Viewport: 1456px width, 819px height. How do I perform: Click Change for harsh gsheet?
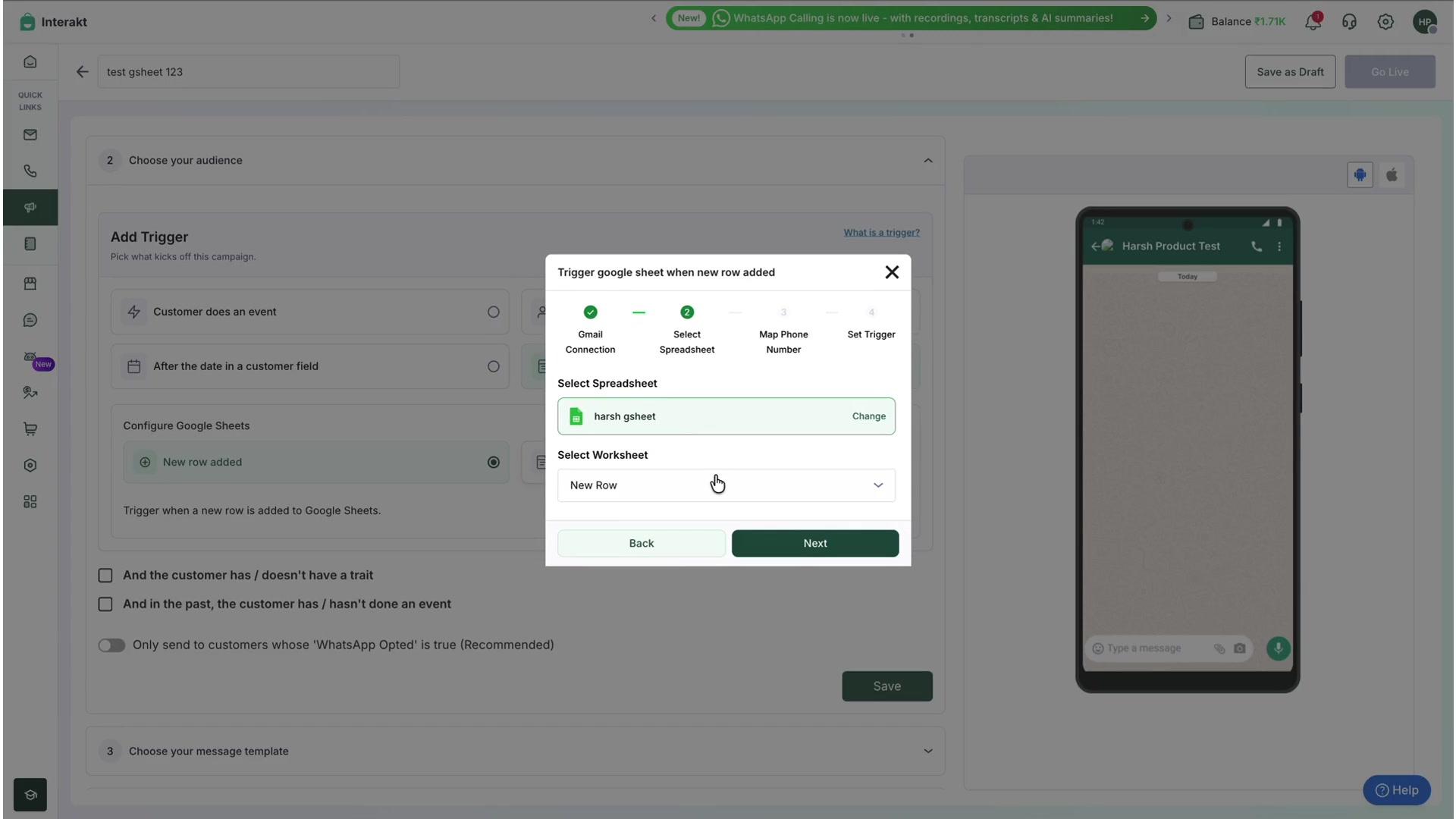(869, 416)
